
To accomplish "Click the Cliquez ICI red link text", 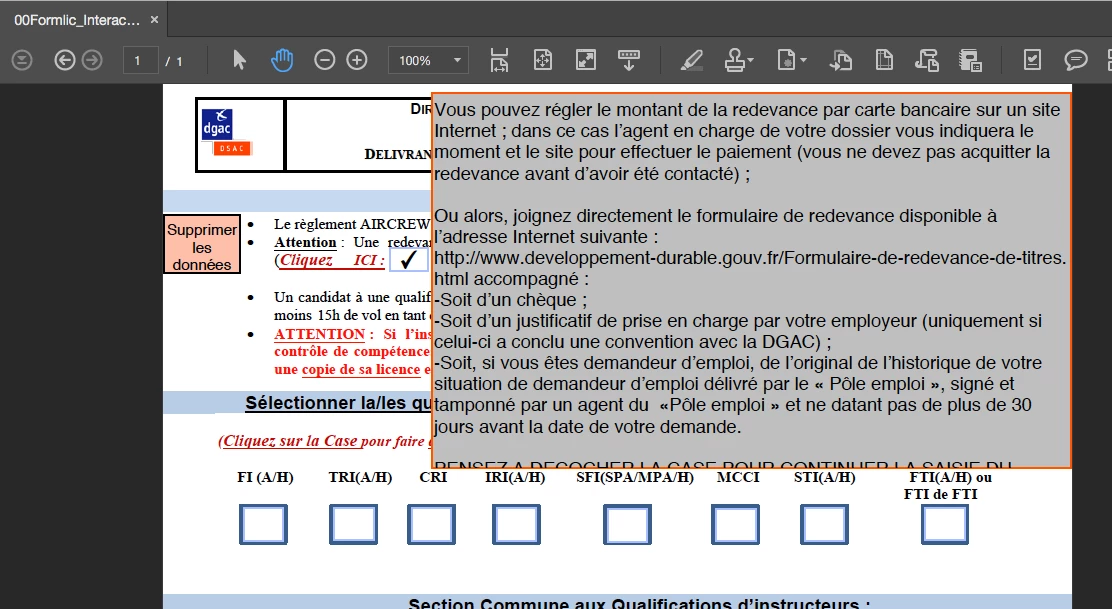I will click(332, 260).
